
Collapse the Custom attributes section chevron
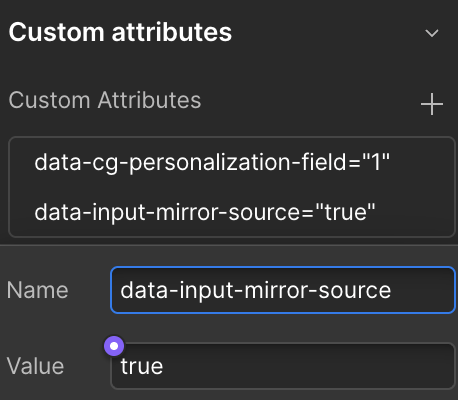pos(432,33)
